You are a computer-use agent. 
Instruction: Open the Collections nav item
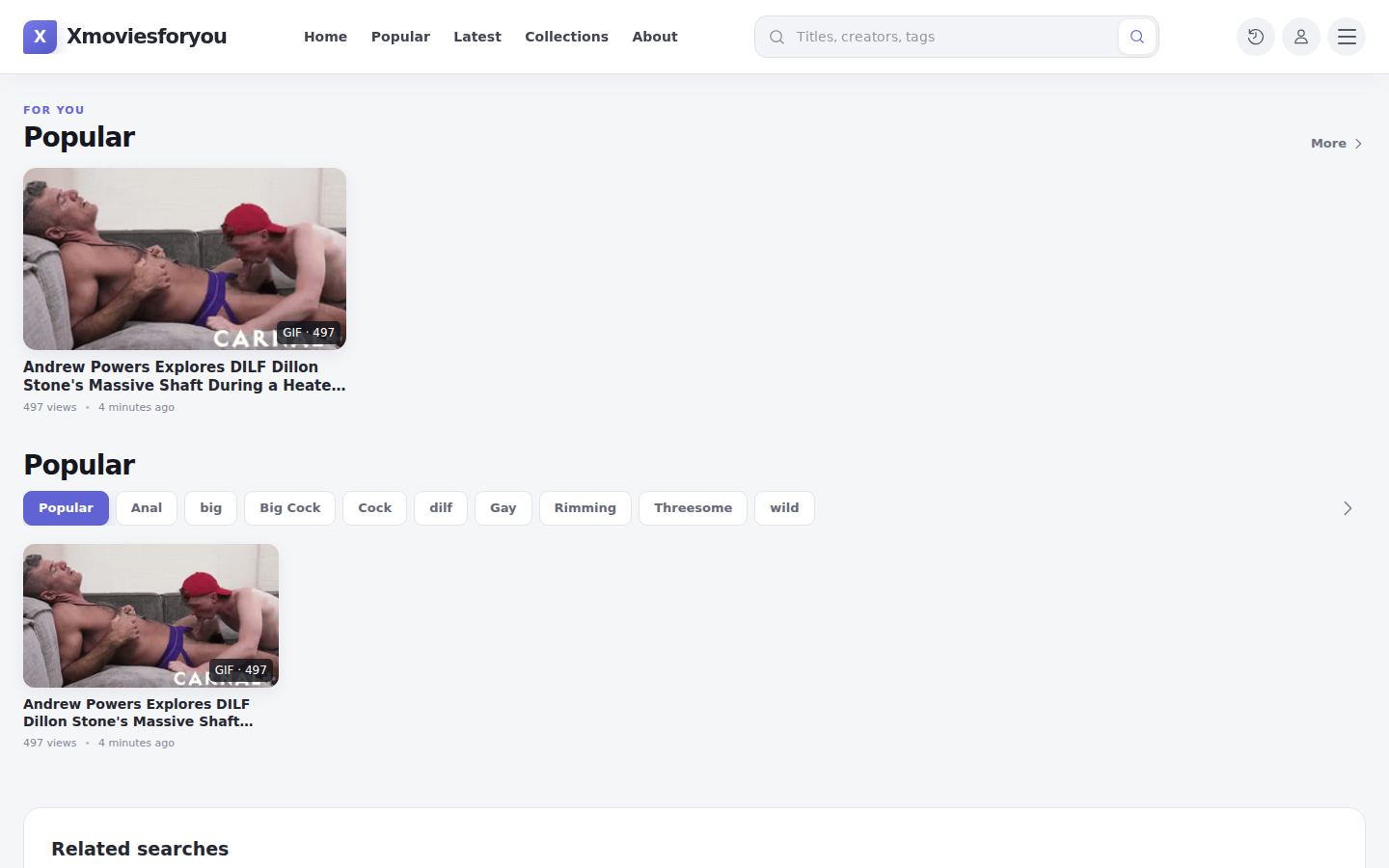[566, 37]
